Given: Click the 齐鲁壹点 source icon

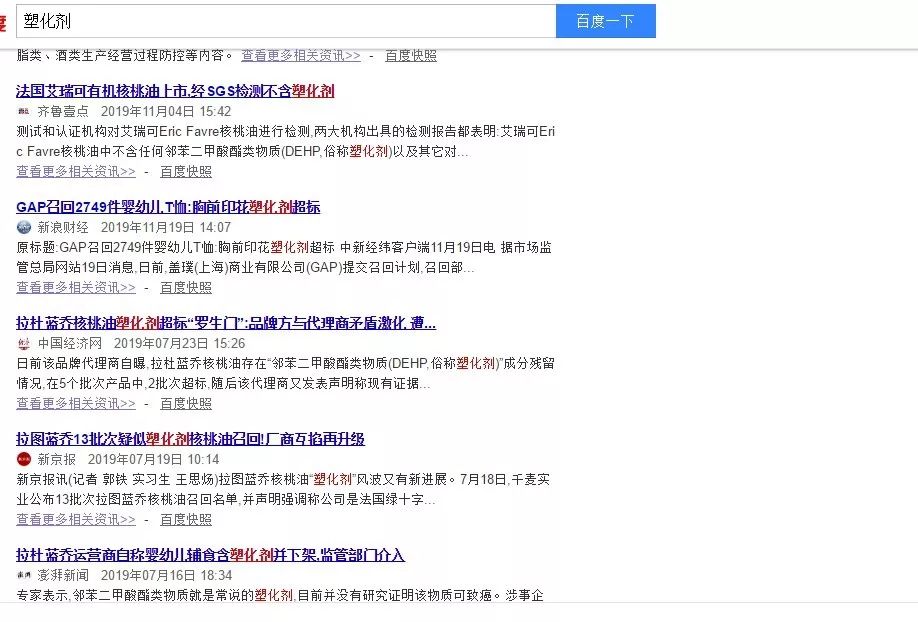Looking at the screenshot, I should 24,112.
